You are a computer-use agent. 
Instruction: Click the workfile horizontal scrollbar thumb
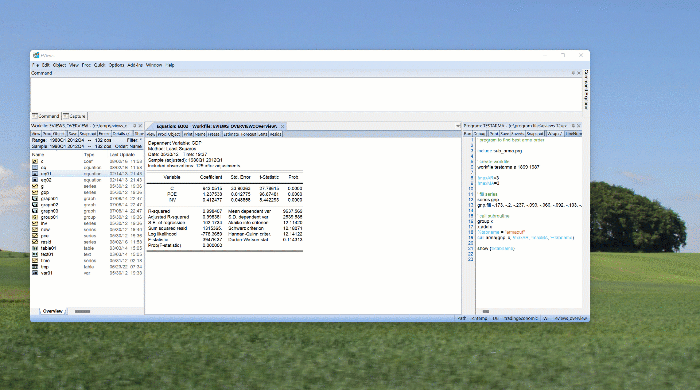coord(82,311)
